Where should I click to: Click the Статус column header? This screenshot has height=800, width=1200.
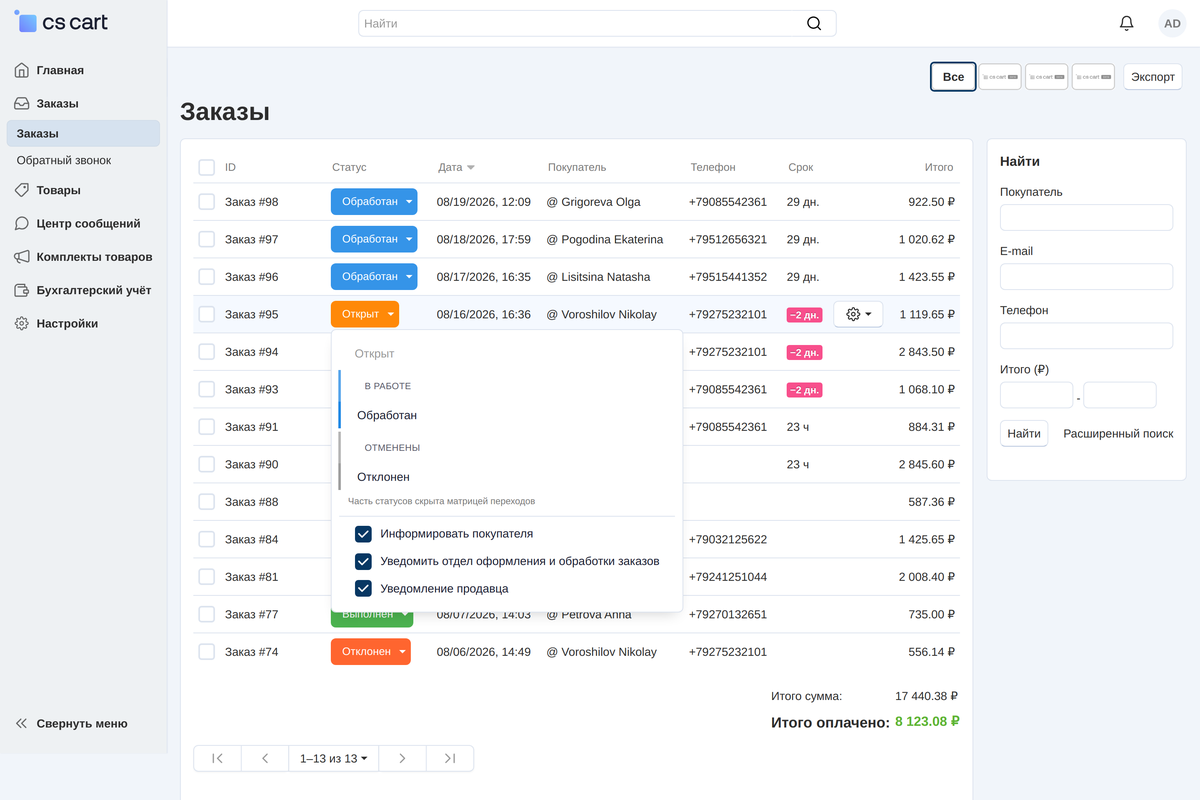pos(349,167)
